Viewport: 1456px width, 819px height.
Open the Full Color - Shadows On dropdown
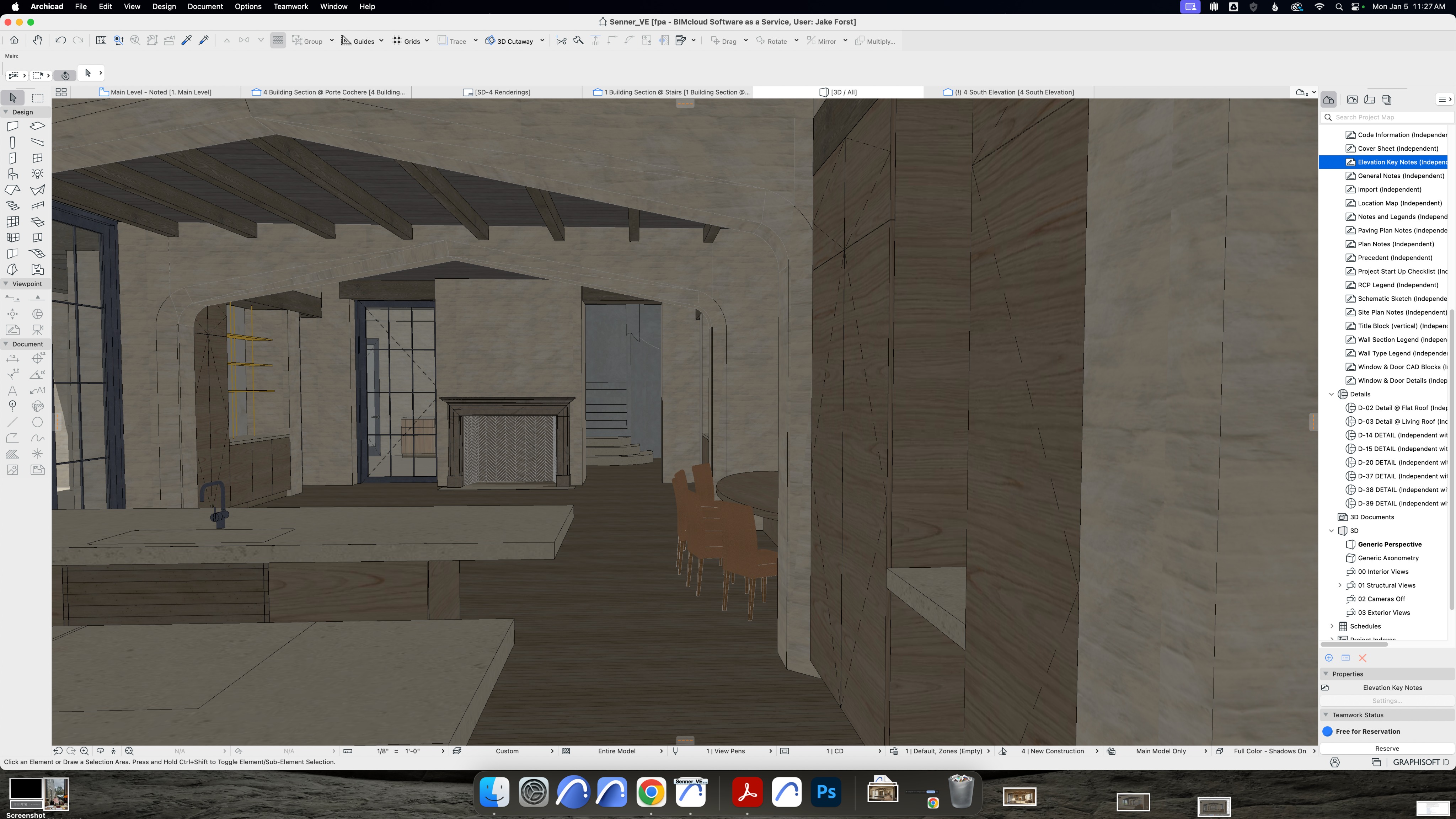click(1270, 751)
